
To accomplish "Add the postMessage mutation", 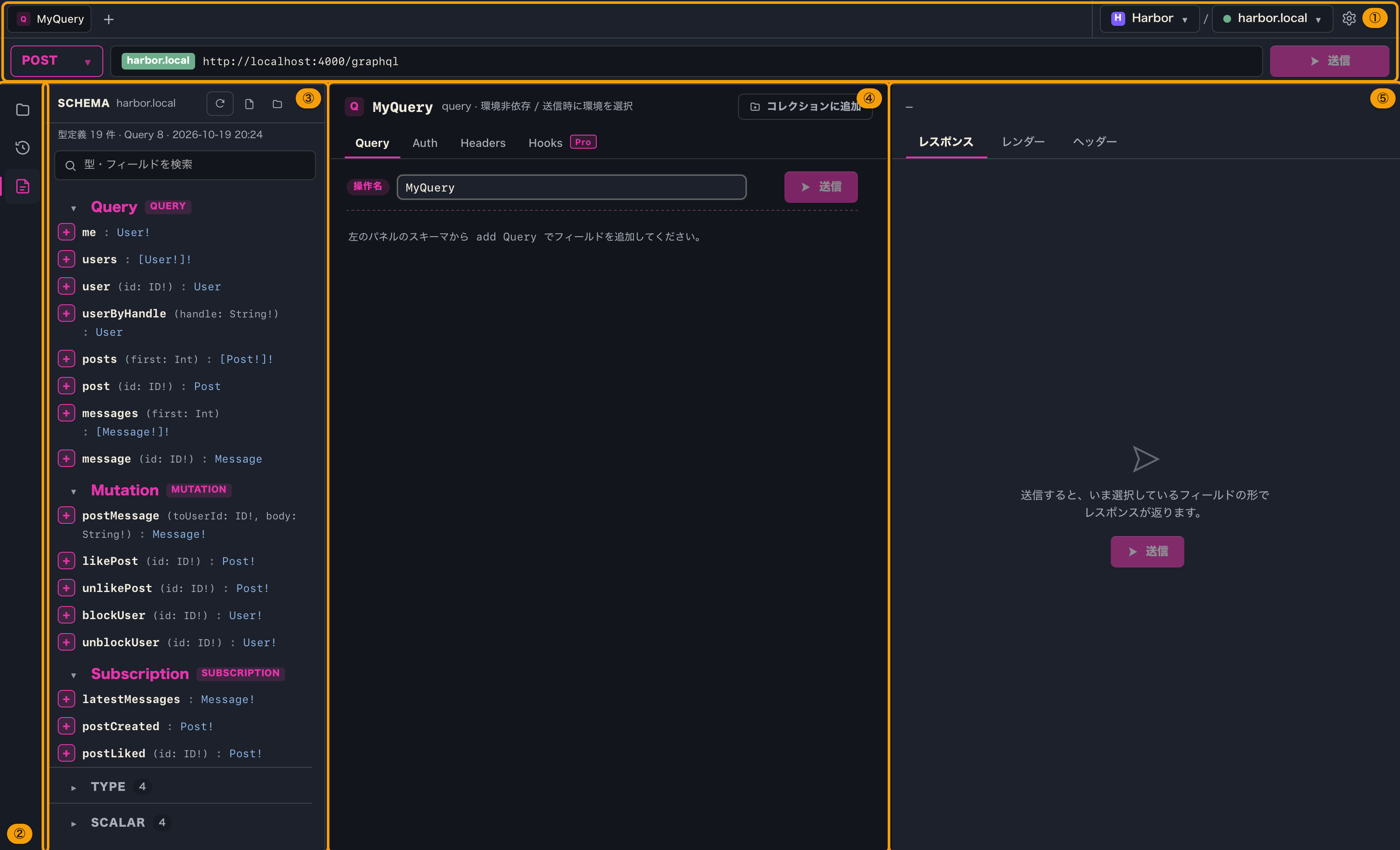I will (66, 516).
